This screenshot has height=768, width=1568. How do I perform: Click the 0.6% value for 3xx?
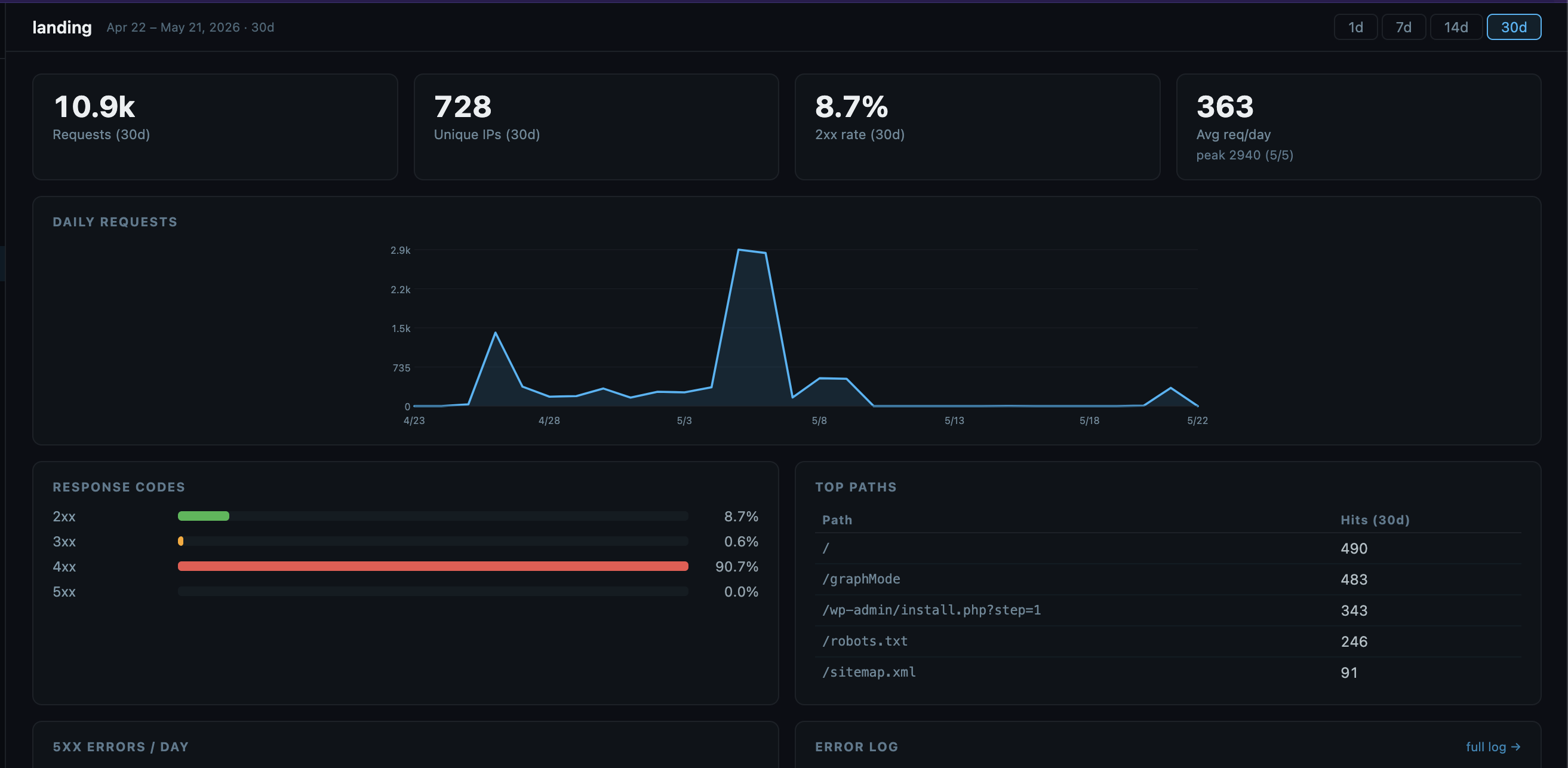point(741,542)
